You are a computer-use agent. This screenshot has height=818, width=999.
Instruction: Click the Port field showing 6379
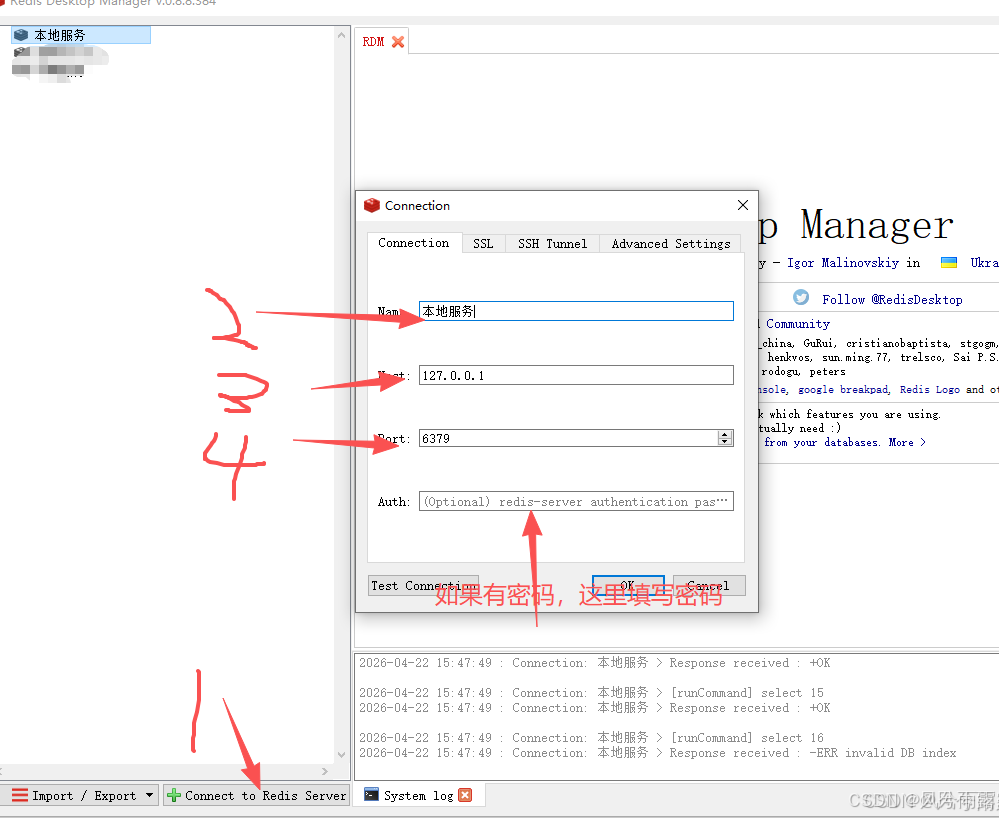[568, 438]
